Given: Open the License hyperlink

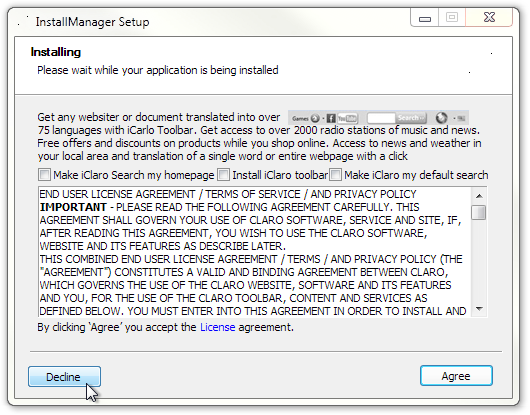Looking at the screenshot, I should point(217,327).
